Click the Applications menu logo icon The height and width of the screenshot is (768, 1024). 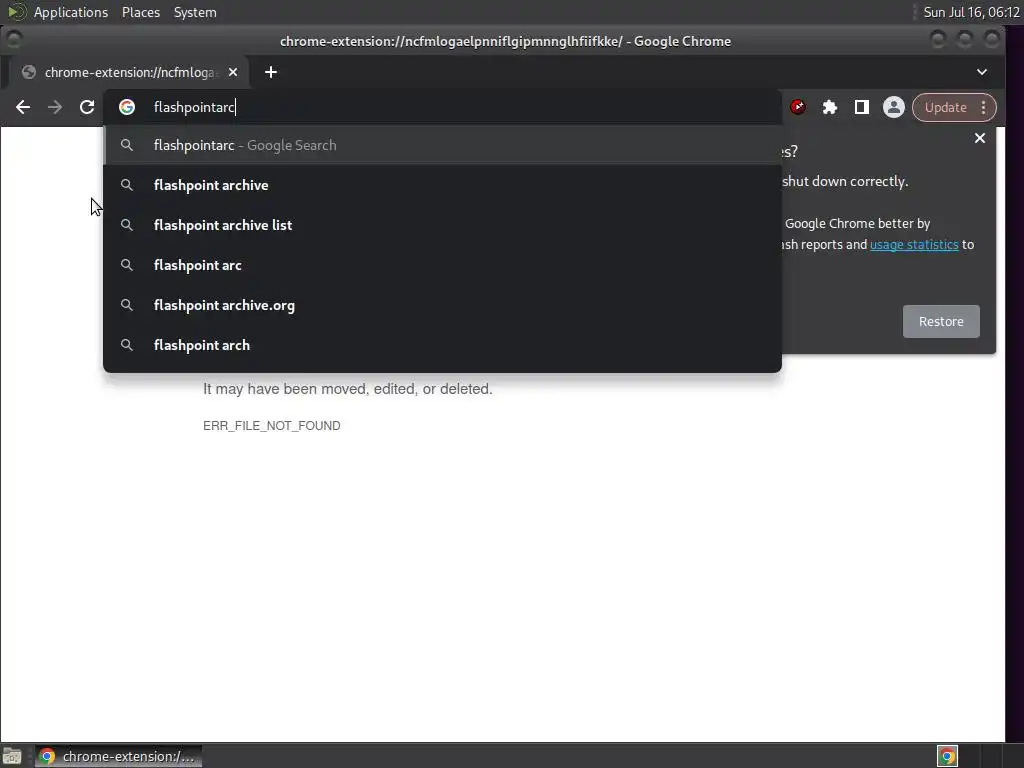16,12
